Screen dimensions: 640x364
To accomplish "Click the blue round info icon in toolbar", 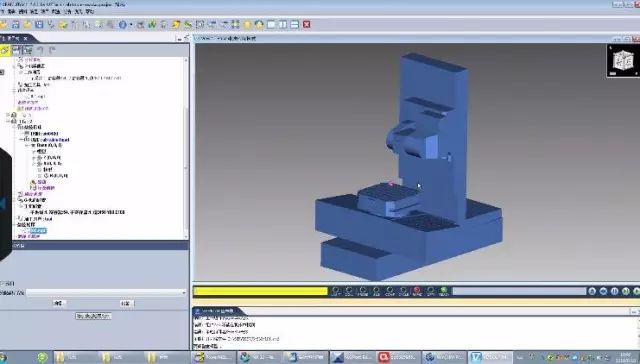I will coord(122,24).
